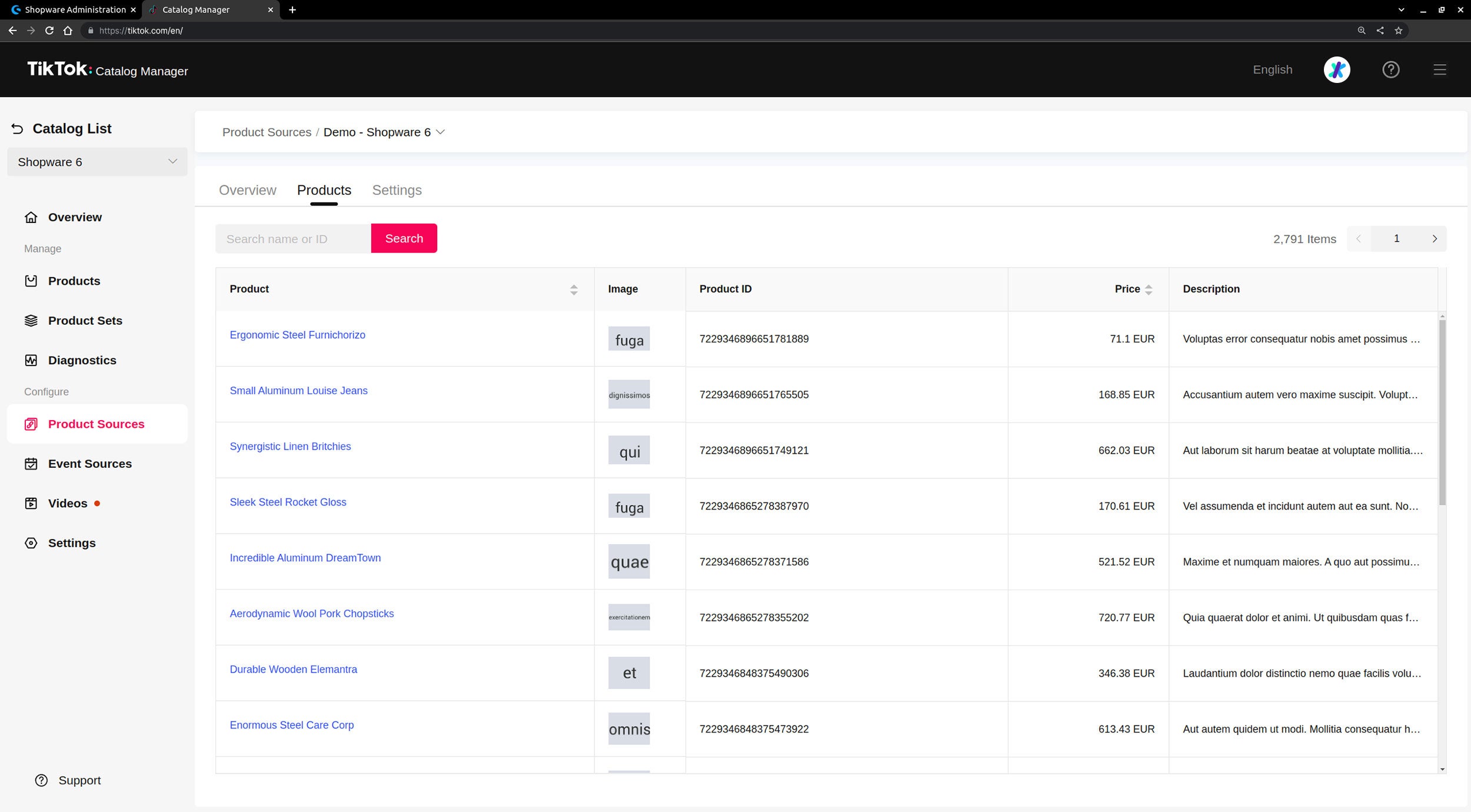Image resolution: width=1471 pixels, height=812 pixels.
Task: Click the page number input field
Action: click(x=1396, y=239)
